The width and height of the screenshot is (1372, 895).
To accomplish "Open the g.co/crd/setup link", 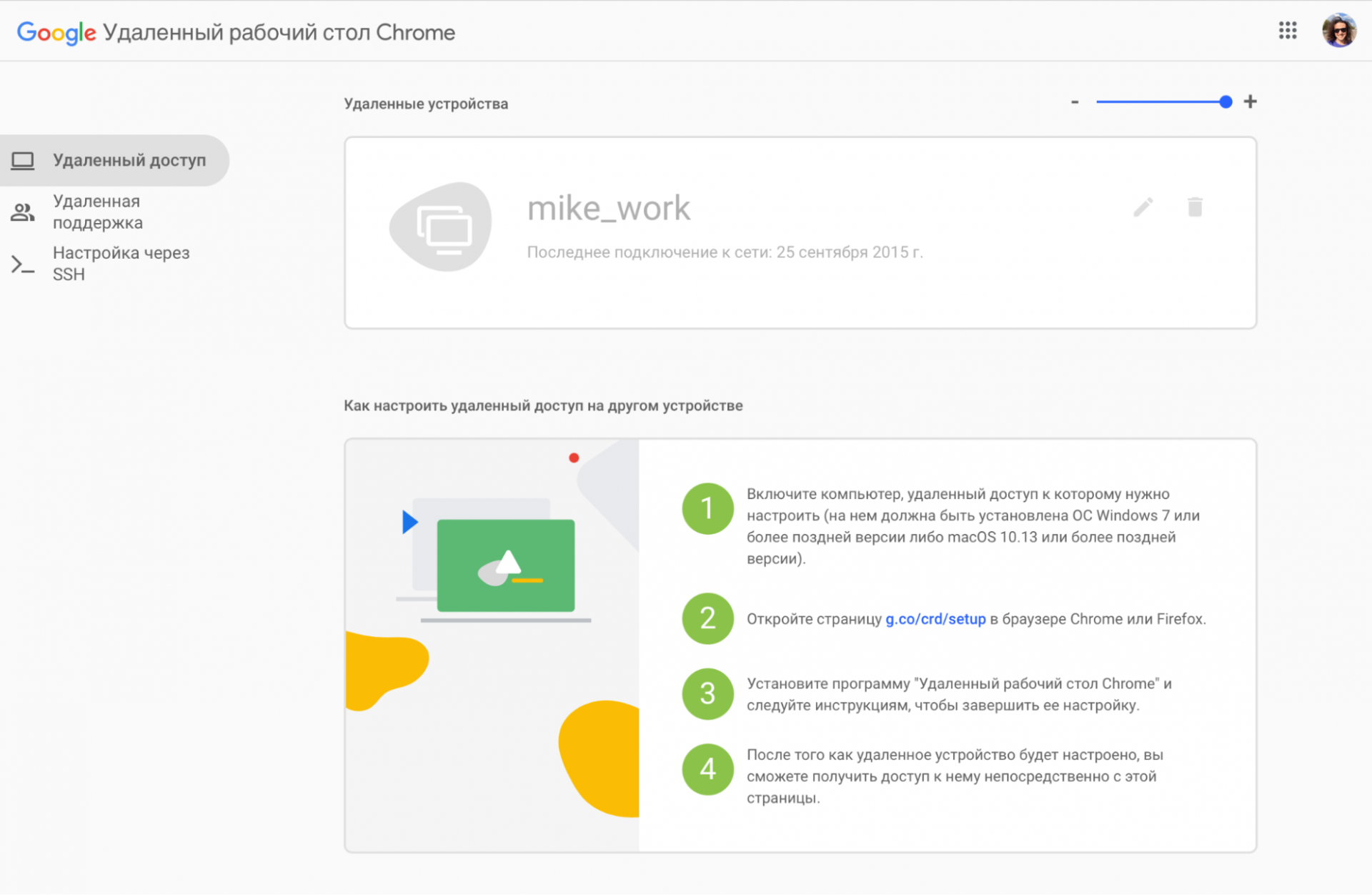I will [x=935, y=619].
